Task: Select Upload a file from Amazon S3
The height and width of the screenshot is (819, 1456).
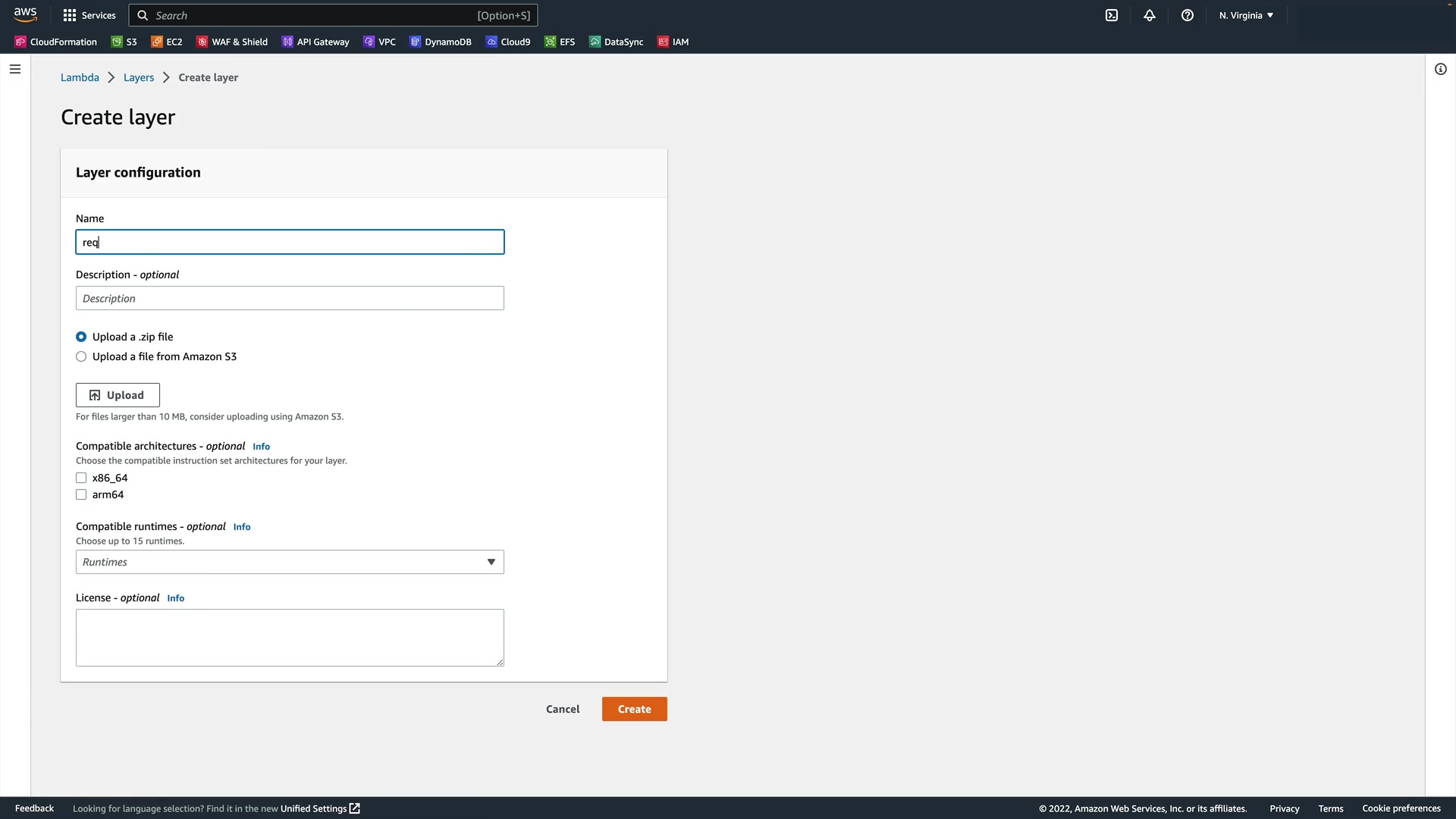Action: (81, 356)
